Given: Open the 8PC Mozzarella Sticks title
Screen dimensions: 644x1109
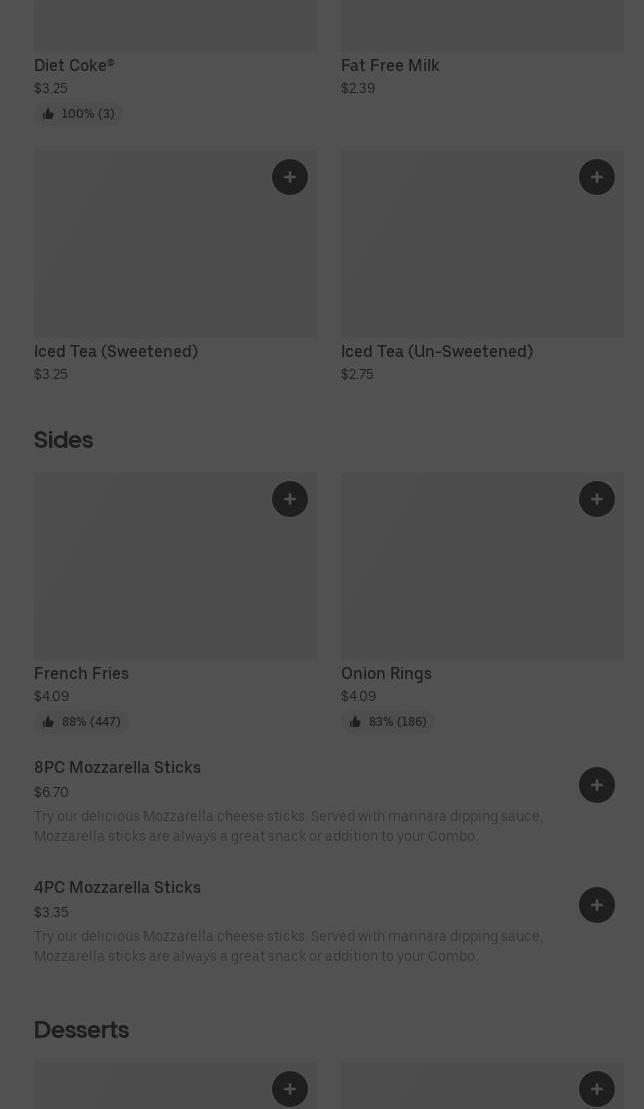Looking at the screenshot, I should pos(117,768).
